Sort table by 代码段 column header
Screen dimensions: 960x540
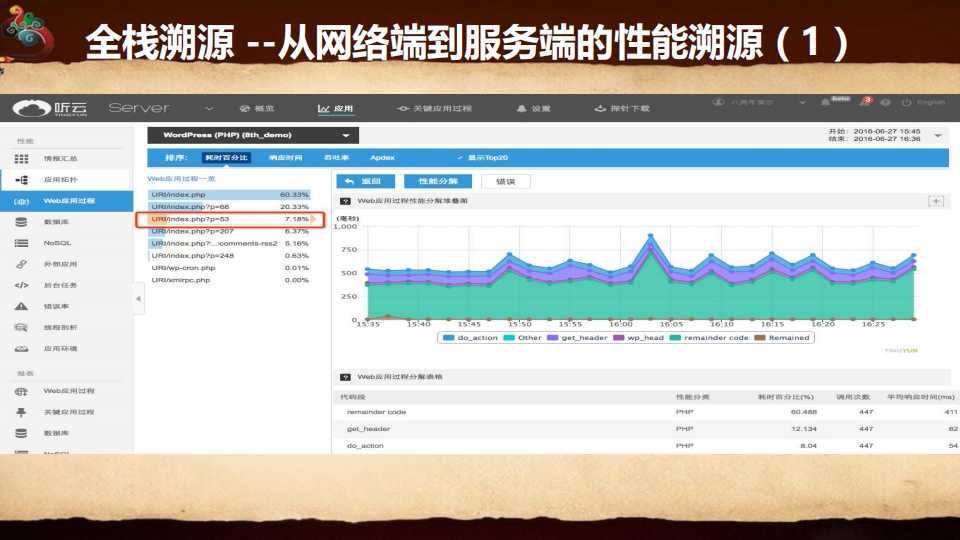tap(353, 397)
